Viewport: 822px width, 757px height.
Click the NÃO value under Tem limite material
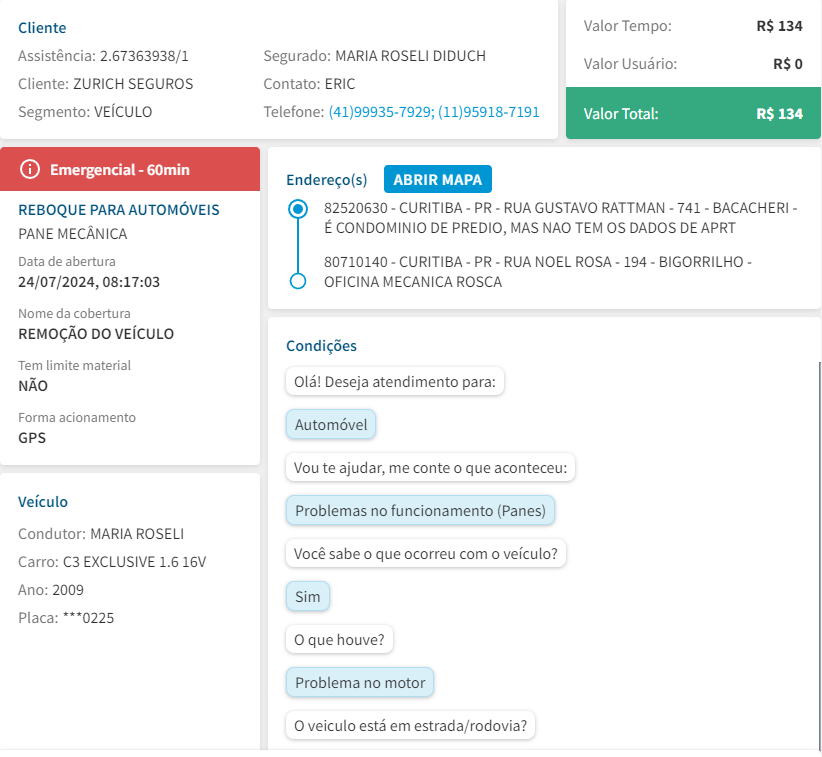click(33, 386)
